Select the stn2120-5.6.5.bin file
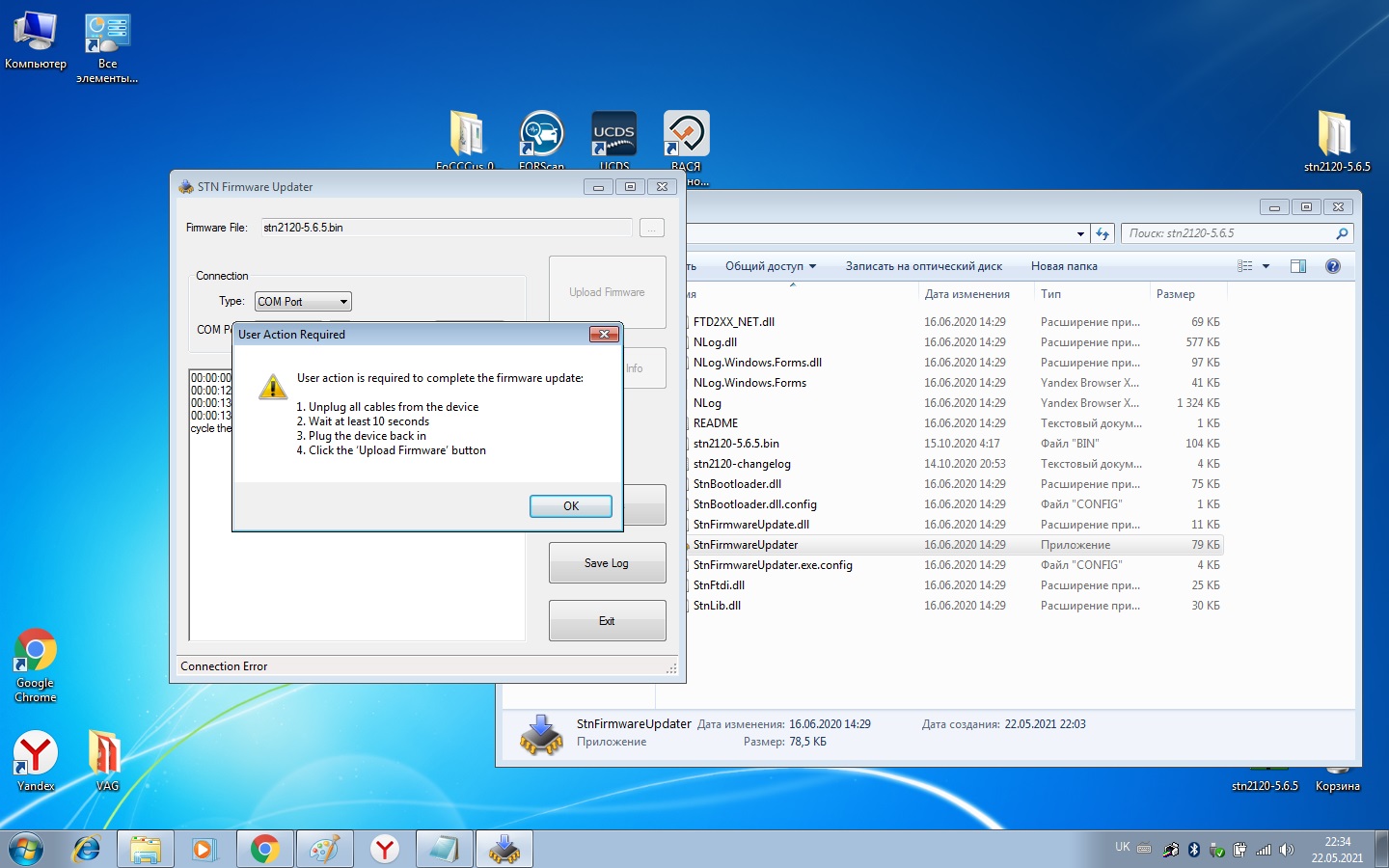 (736, 444)
